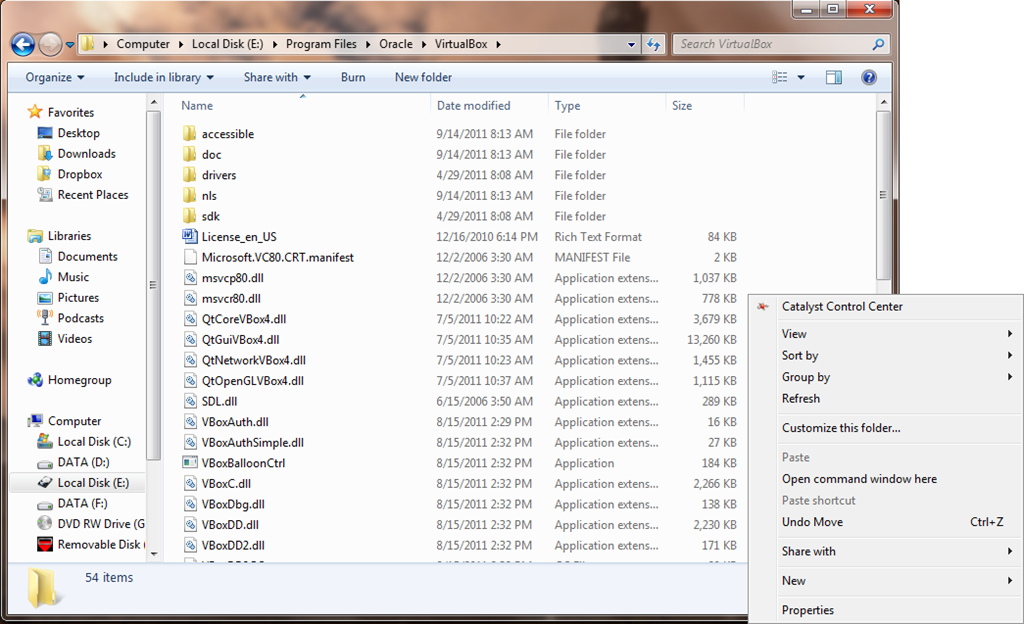Click Refresh in the context menu

pos(801,398)
